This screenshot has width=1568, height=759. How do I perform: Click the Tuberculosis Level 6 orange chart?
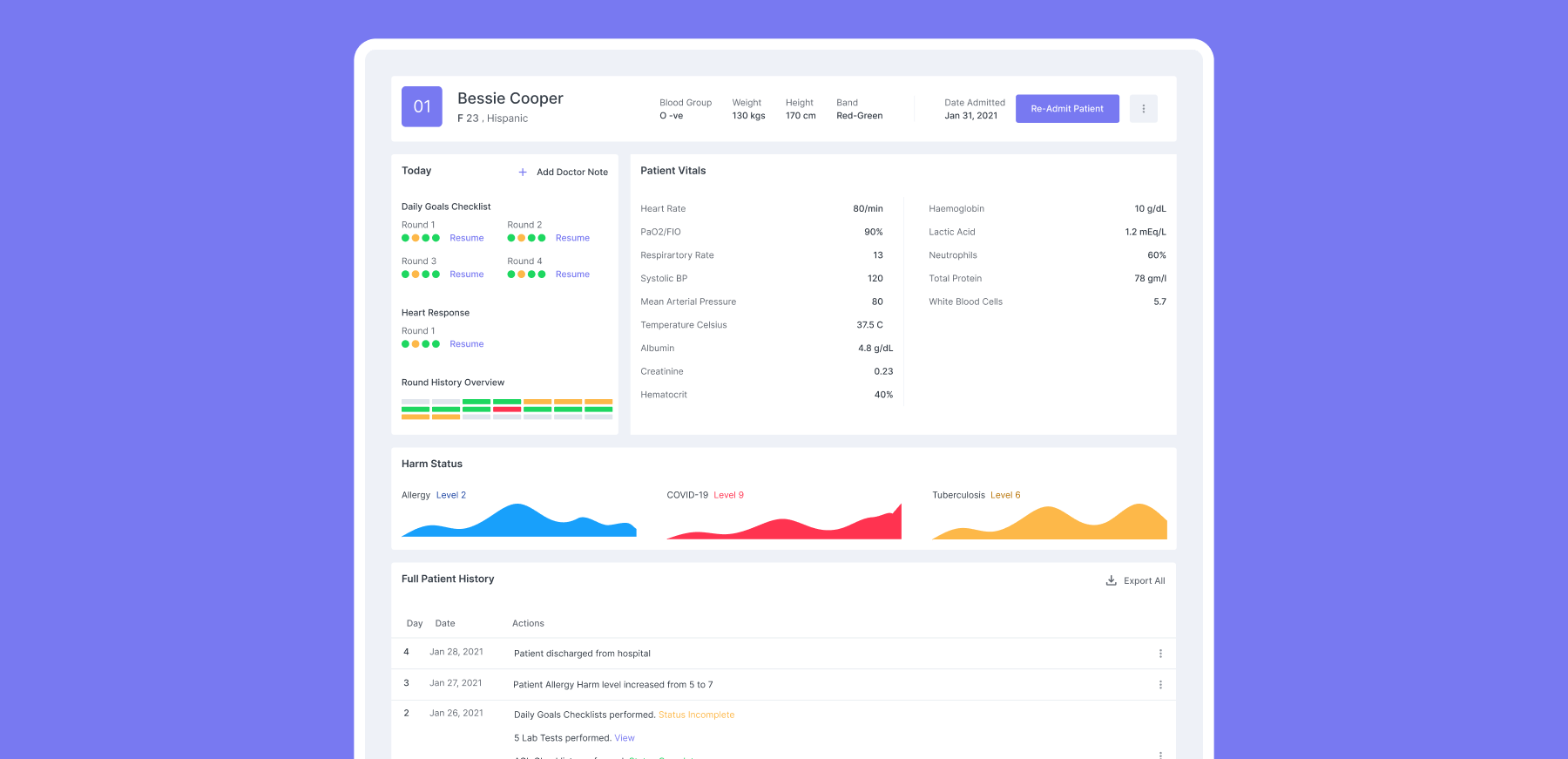click(x=1050, y=521)
